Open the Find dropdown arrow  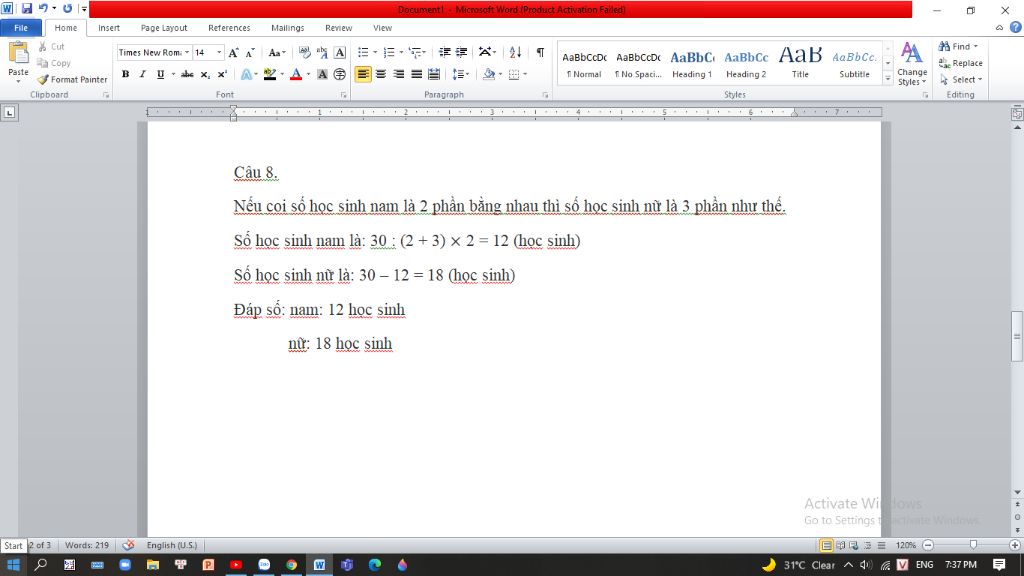click(x=976, y=46)
